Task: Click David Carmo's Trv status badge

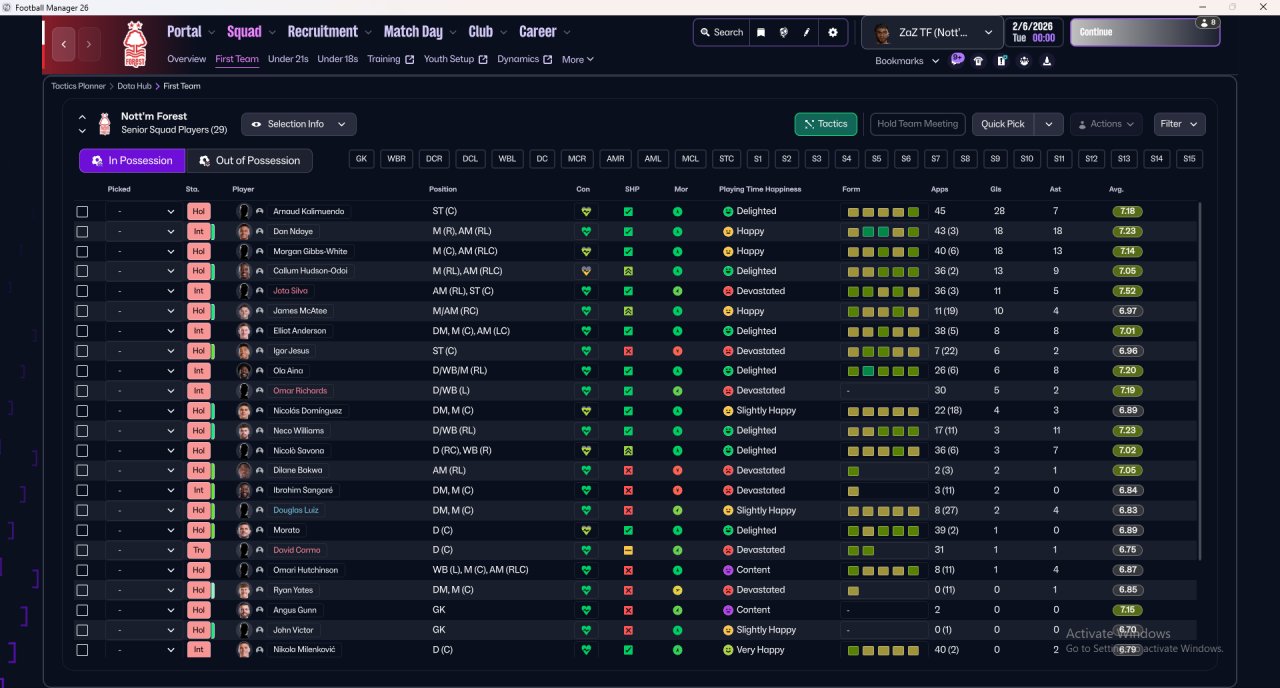Action: coord(198,550)
